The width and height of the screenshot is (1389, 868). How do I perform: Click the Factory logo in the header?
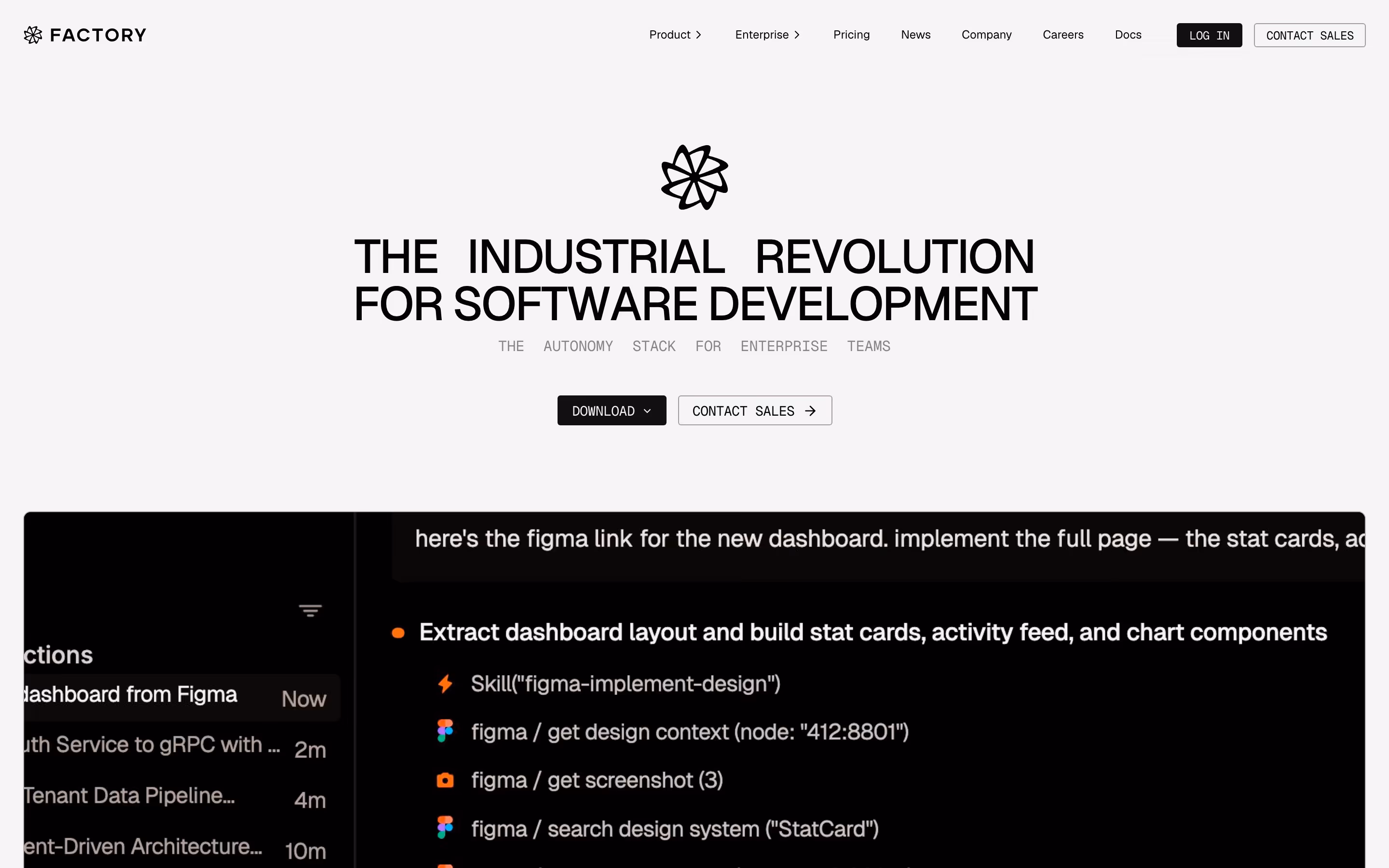(85, 35)
